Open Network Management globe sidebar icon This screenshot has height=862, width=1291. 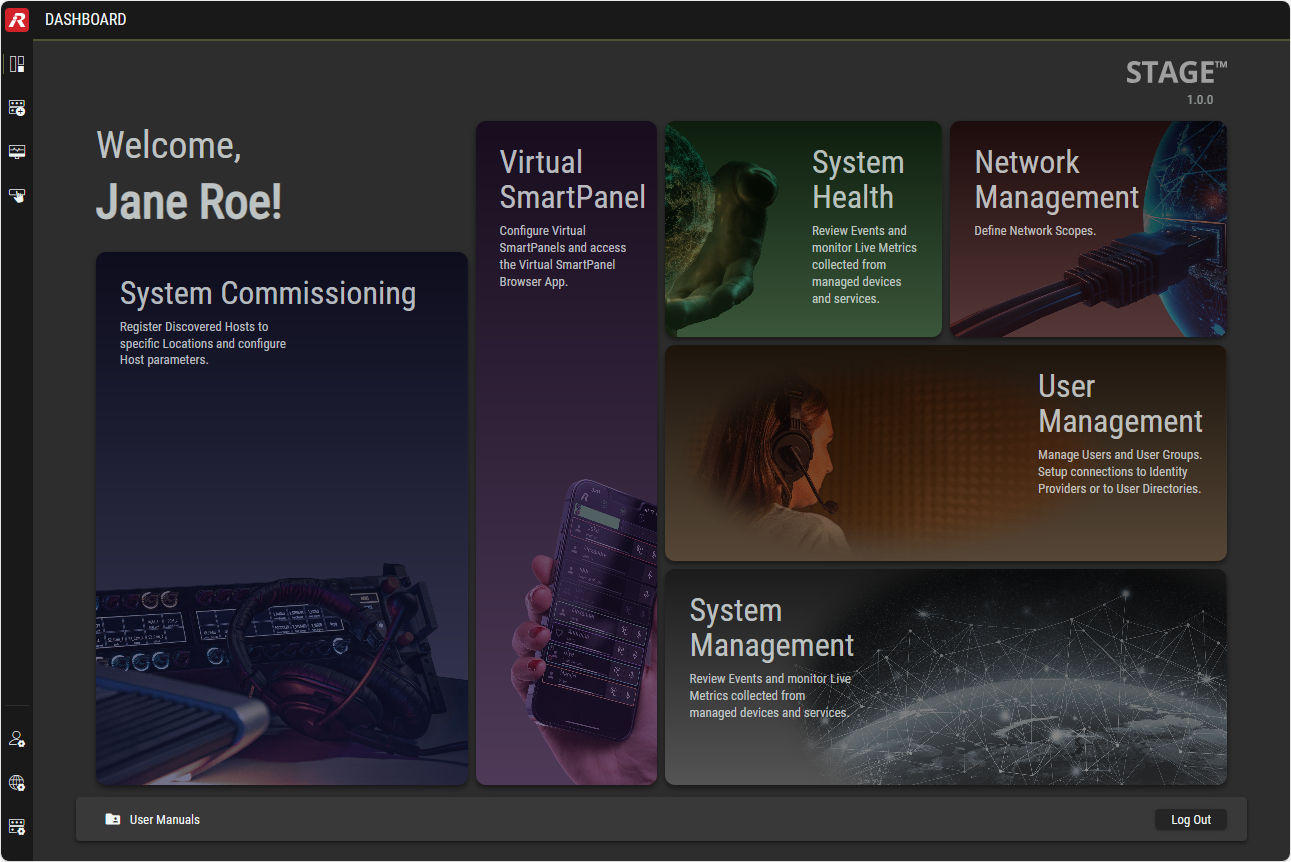point(17,783)
